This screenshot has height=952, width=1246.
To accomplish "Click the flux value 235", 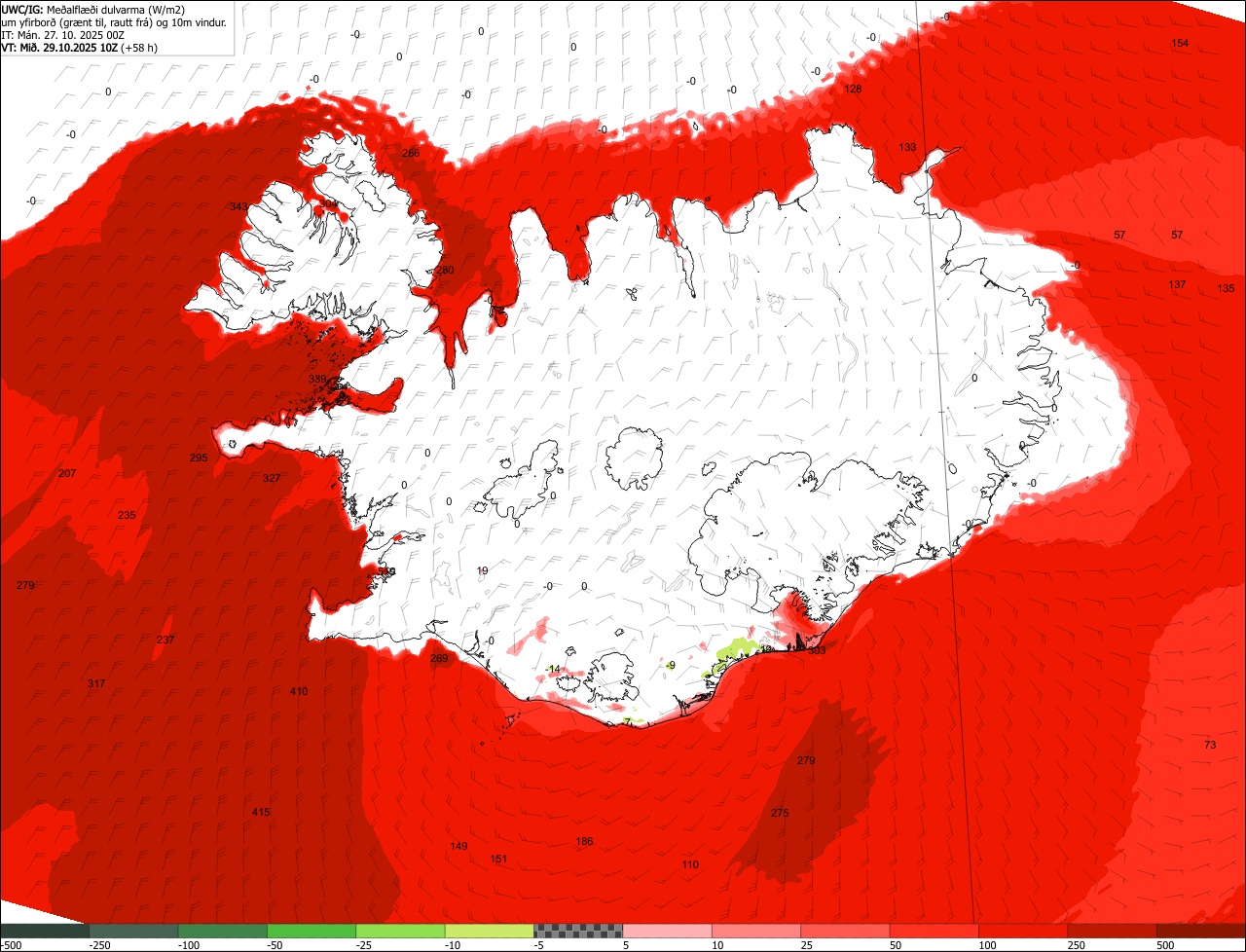I will pos(127,515).
